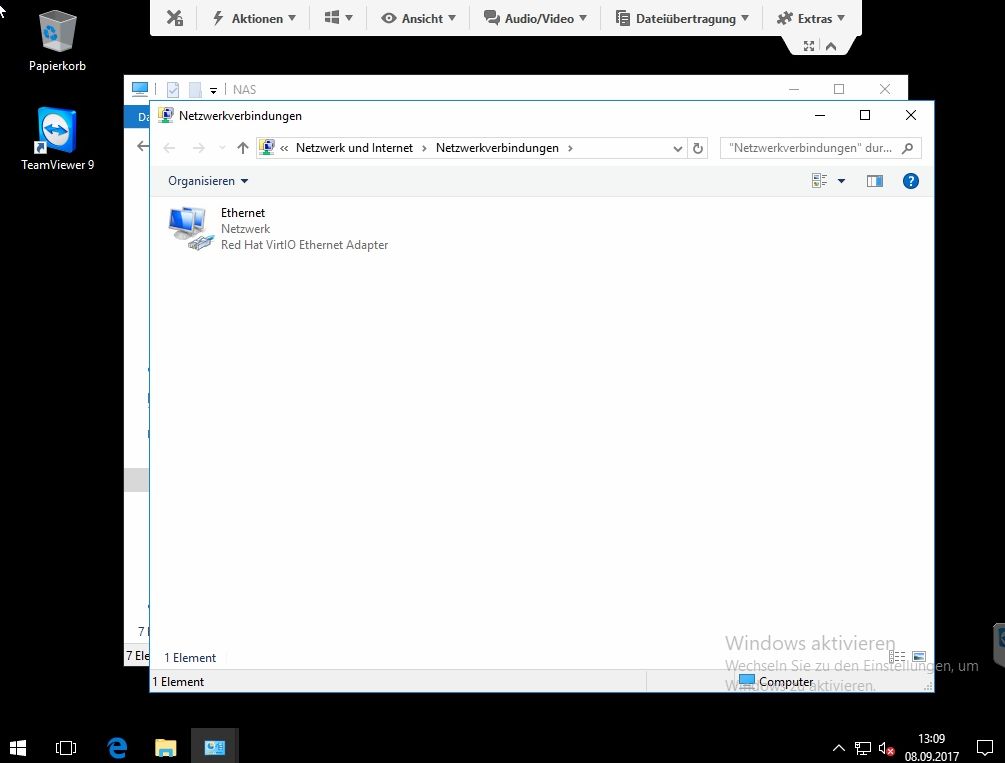Open File Explorer from taskbar

click(166, 747)
